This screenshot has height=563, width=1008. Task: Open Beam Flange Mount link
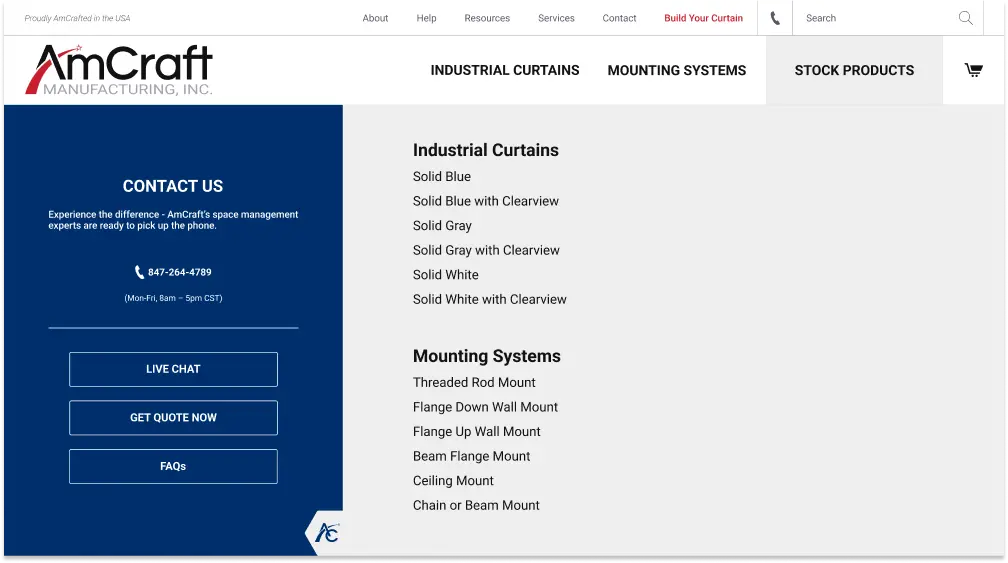click(x=471, y=456)
